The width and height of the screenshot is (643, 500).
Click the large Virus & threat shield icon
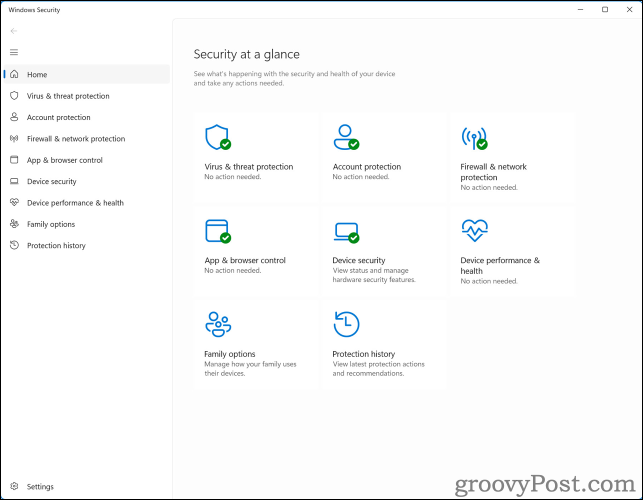[218, 137]
